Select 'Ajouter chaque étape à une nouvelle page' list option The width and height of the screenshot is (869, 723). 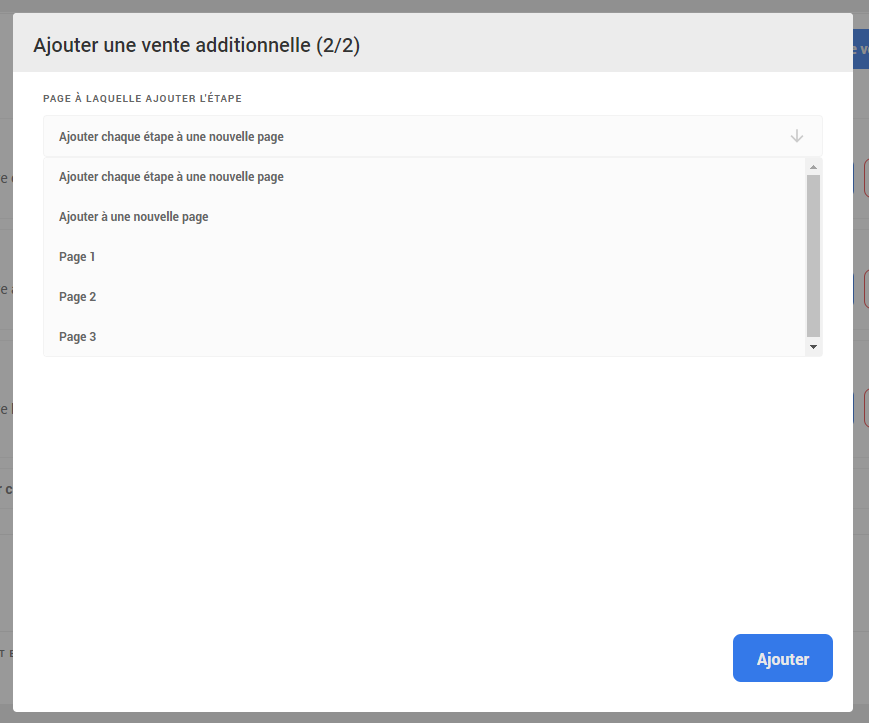click(171, 177)
